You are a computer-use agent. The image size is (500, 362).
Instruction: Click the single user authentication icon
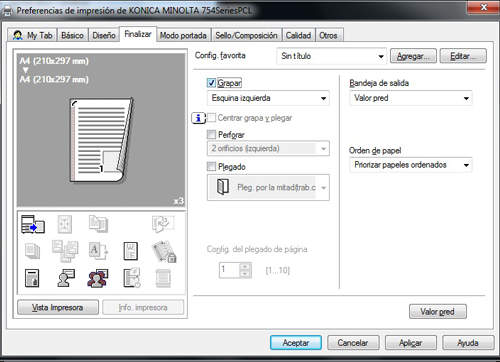66,278
